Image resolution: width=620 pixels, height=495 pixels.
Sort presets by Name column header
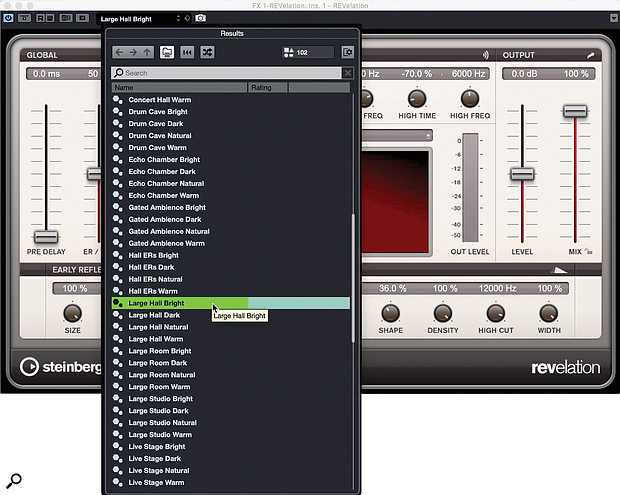coord(179,87)
